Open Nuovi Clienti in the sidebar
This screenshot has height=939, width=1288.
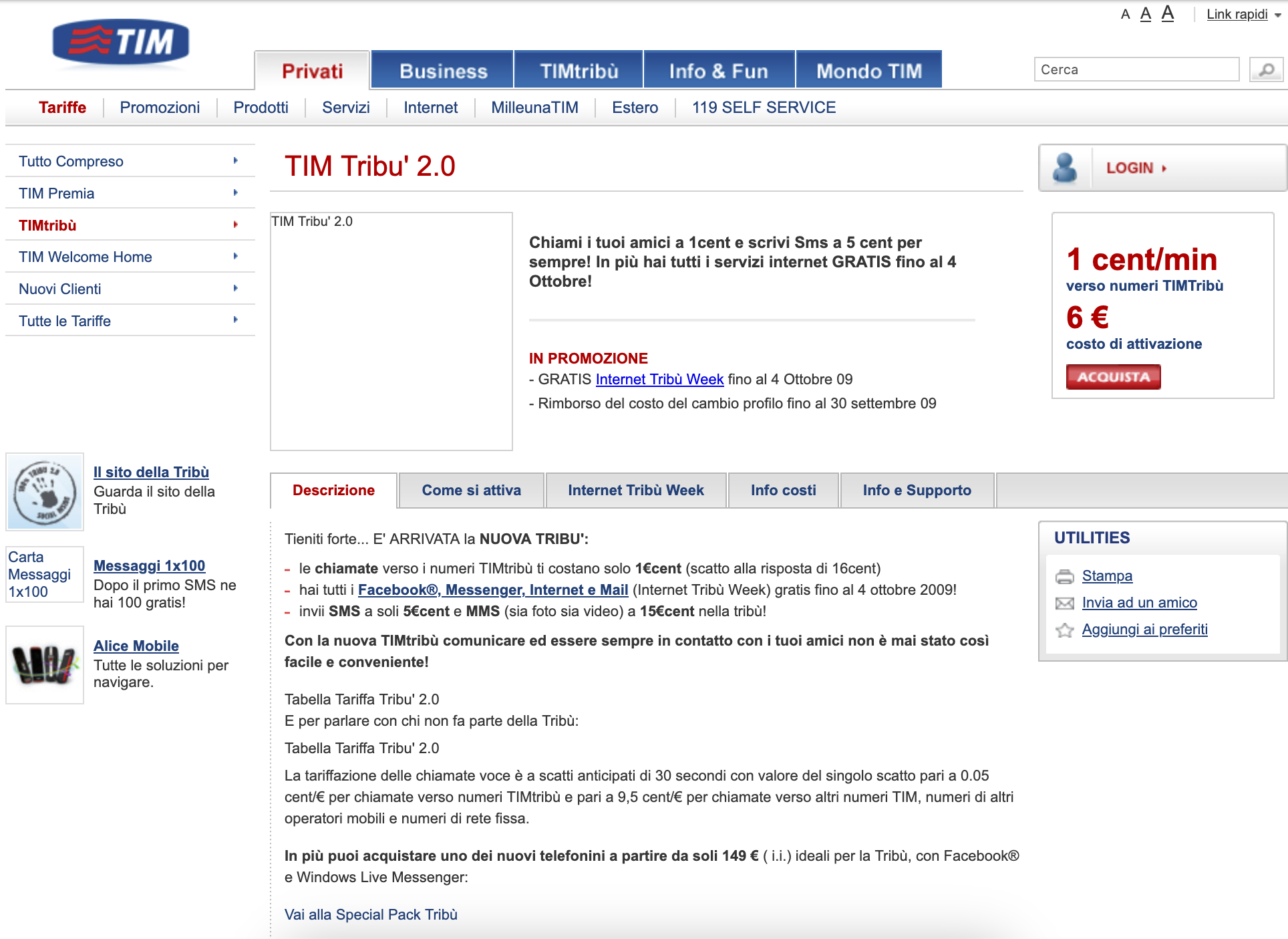pyautogui.click(x=130, y=289)
